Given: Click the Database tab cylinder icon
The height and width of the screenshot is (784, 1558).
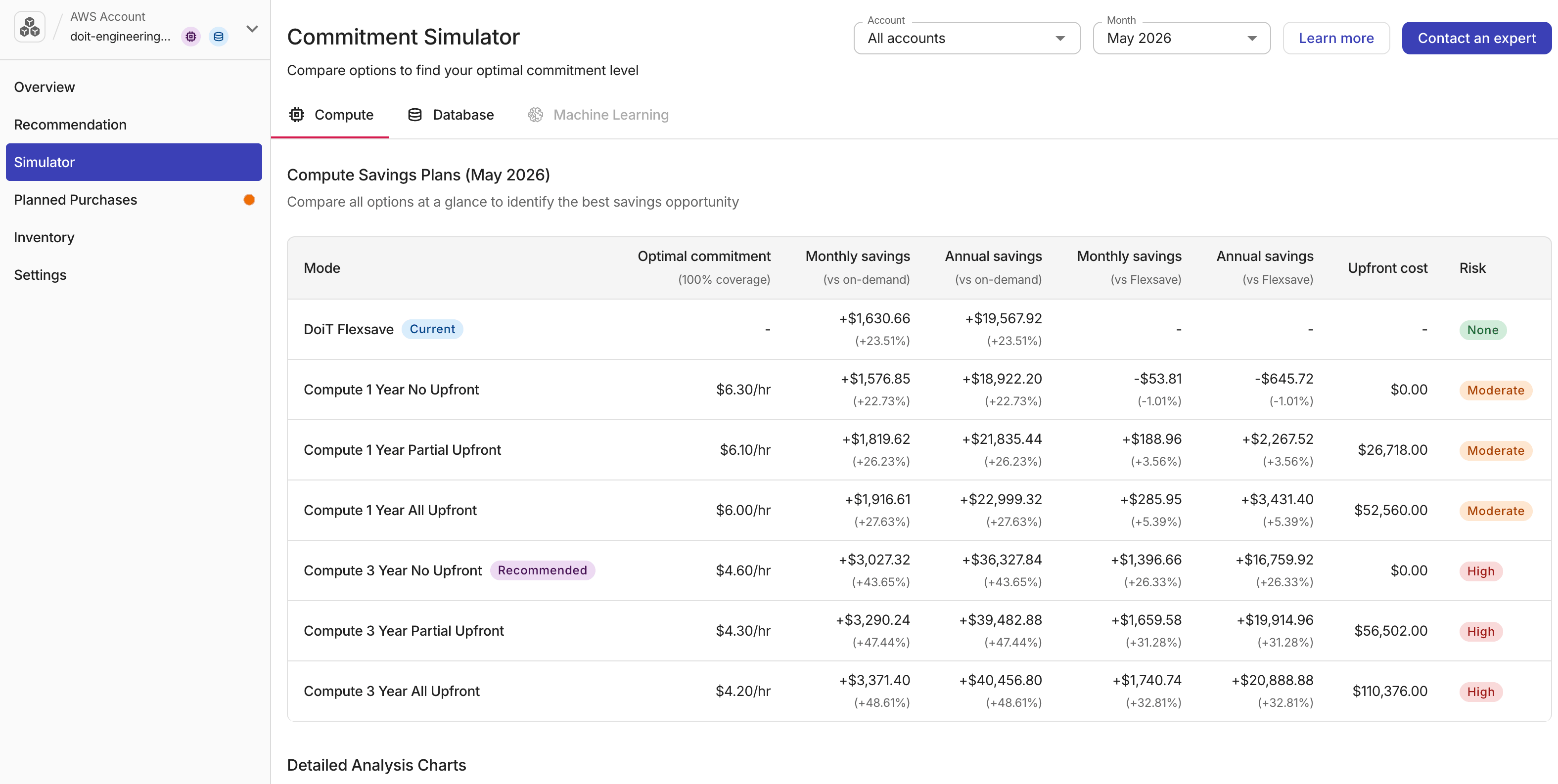Looking at the screenshot, I should (x=415, y=115).
